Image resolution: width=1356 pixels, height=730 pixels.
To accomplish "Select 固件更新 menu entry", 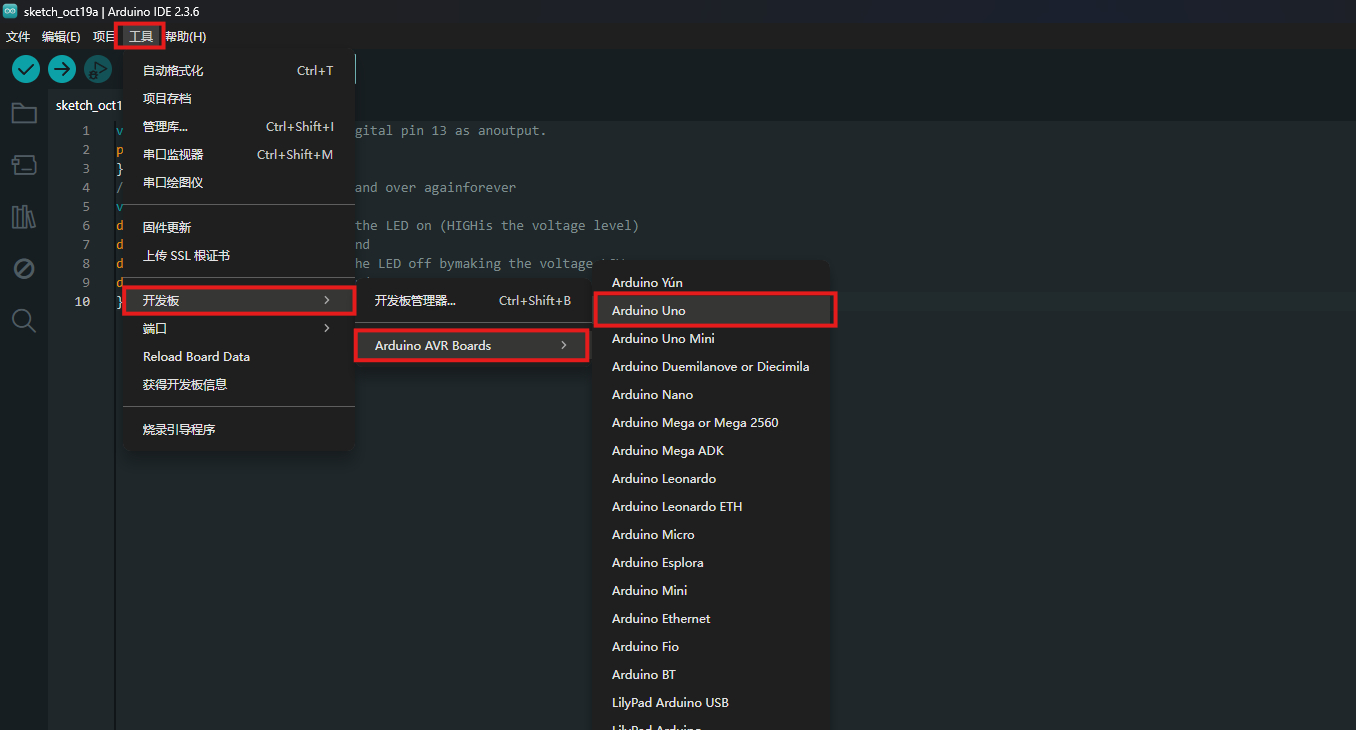I will pyautogui.click(x=238, y=228).
